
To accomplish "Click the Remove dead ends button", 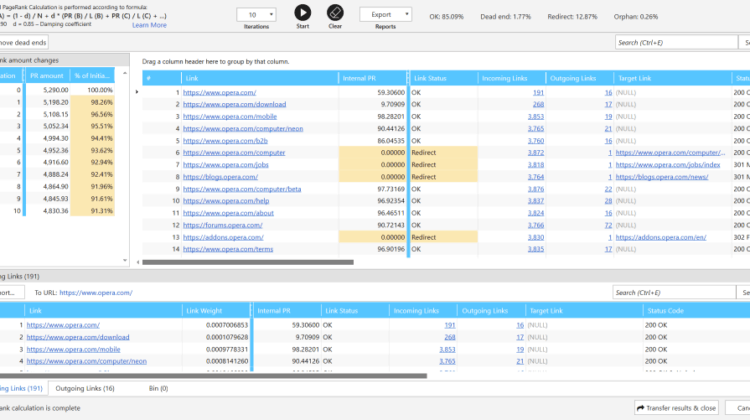I will (x=24, y=43).
